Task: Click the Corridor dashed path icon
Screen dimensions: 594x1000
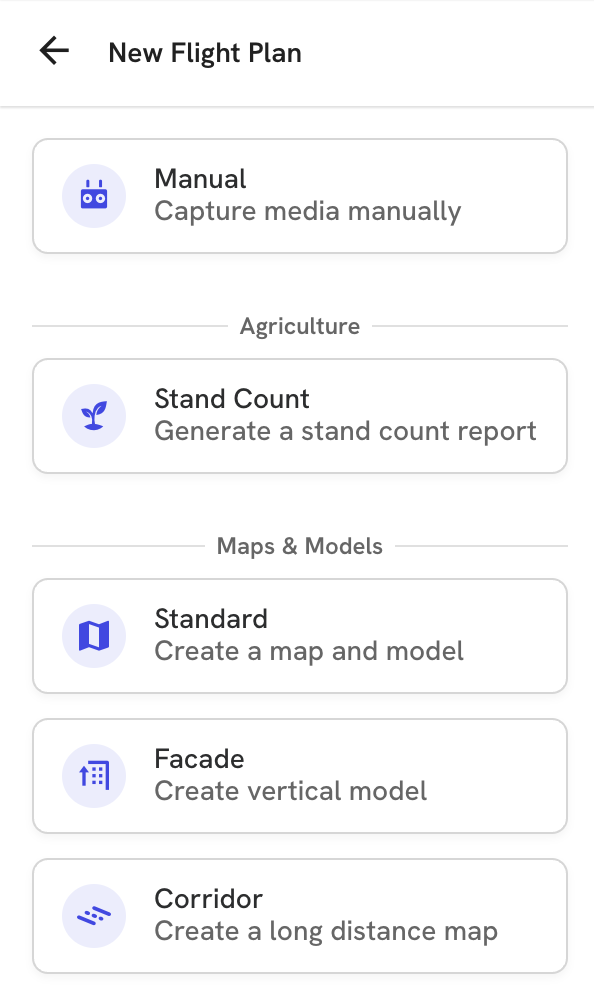Action: point(94,916)
